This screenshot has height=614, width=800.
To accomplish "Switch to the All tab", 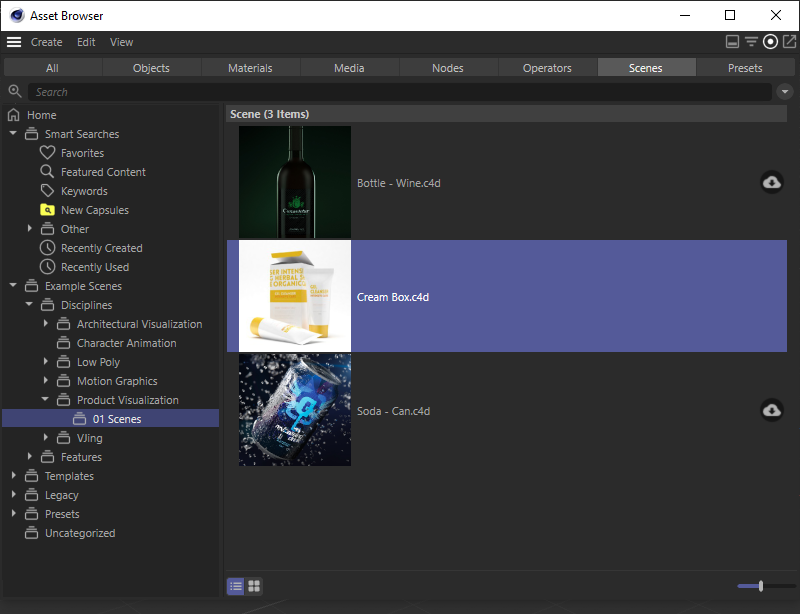I will pyautogui.click(x=53, y=67).
